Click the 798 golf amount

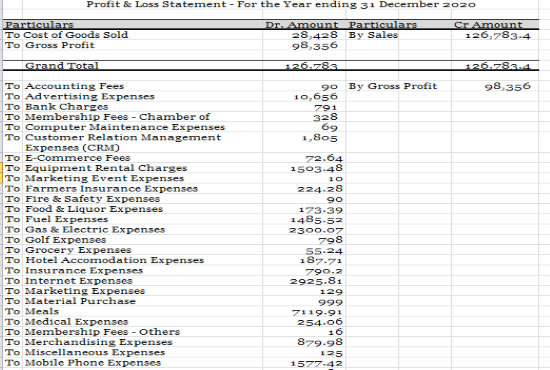(330, 240)
